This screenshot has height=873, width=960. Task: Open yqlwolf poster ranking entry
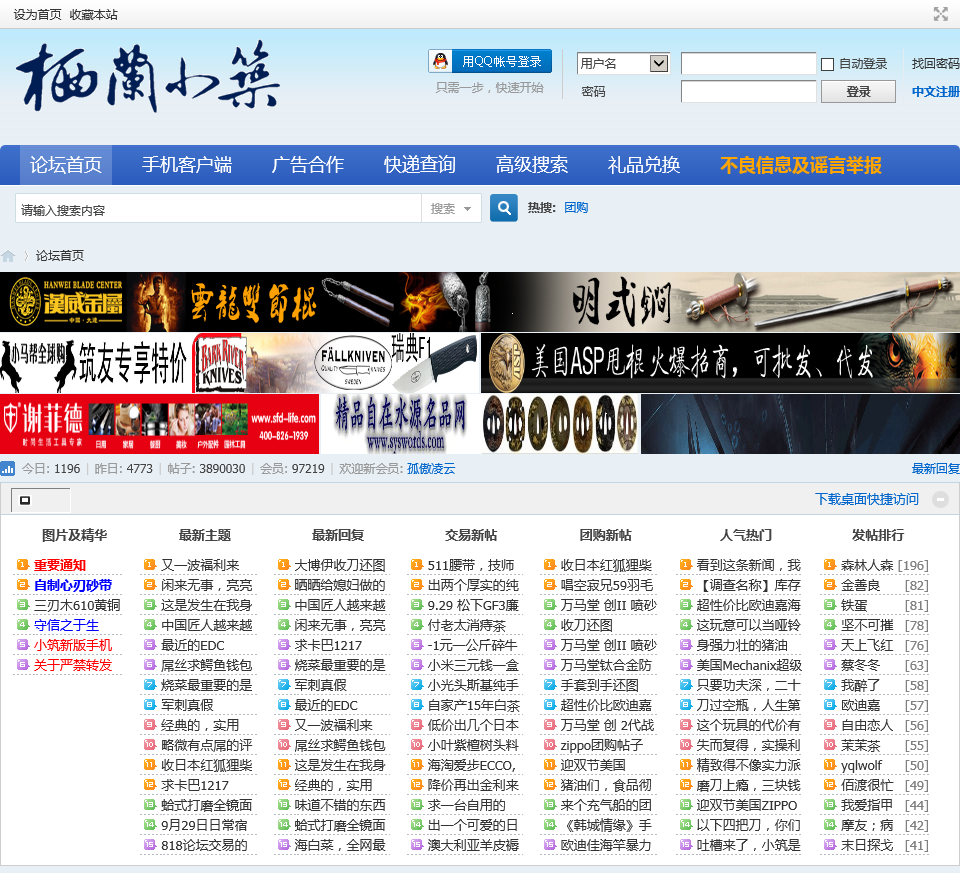click(x=861, y=765)
